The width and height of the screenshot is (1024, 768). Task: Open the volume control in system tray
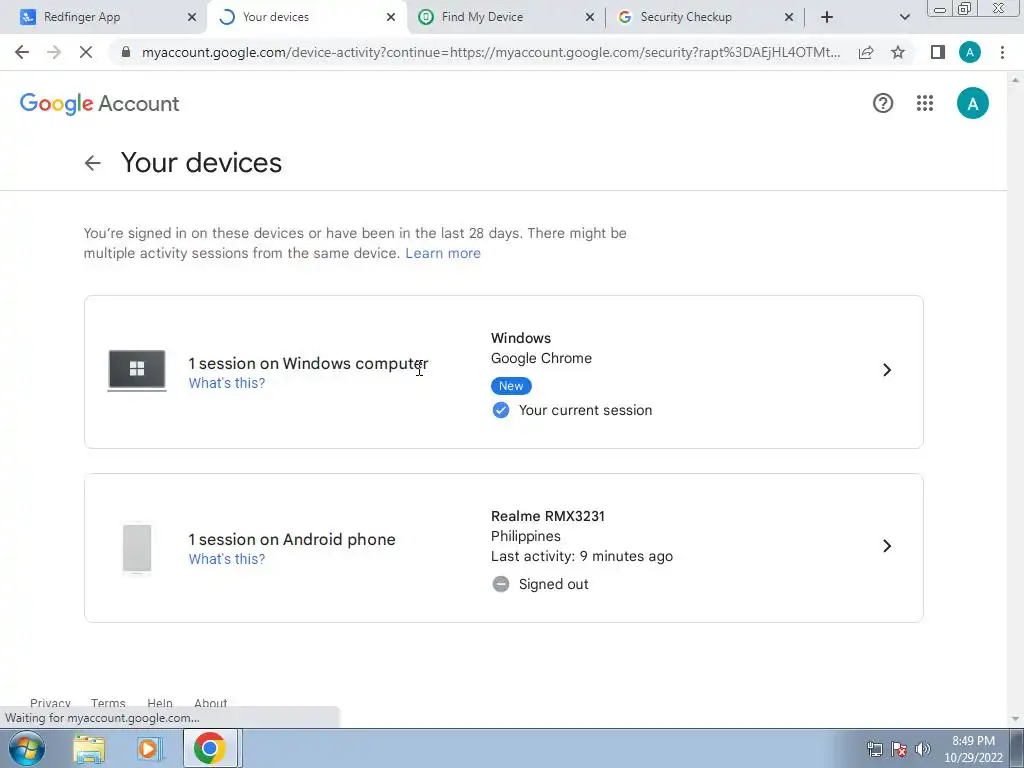point(923,749)
